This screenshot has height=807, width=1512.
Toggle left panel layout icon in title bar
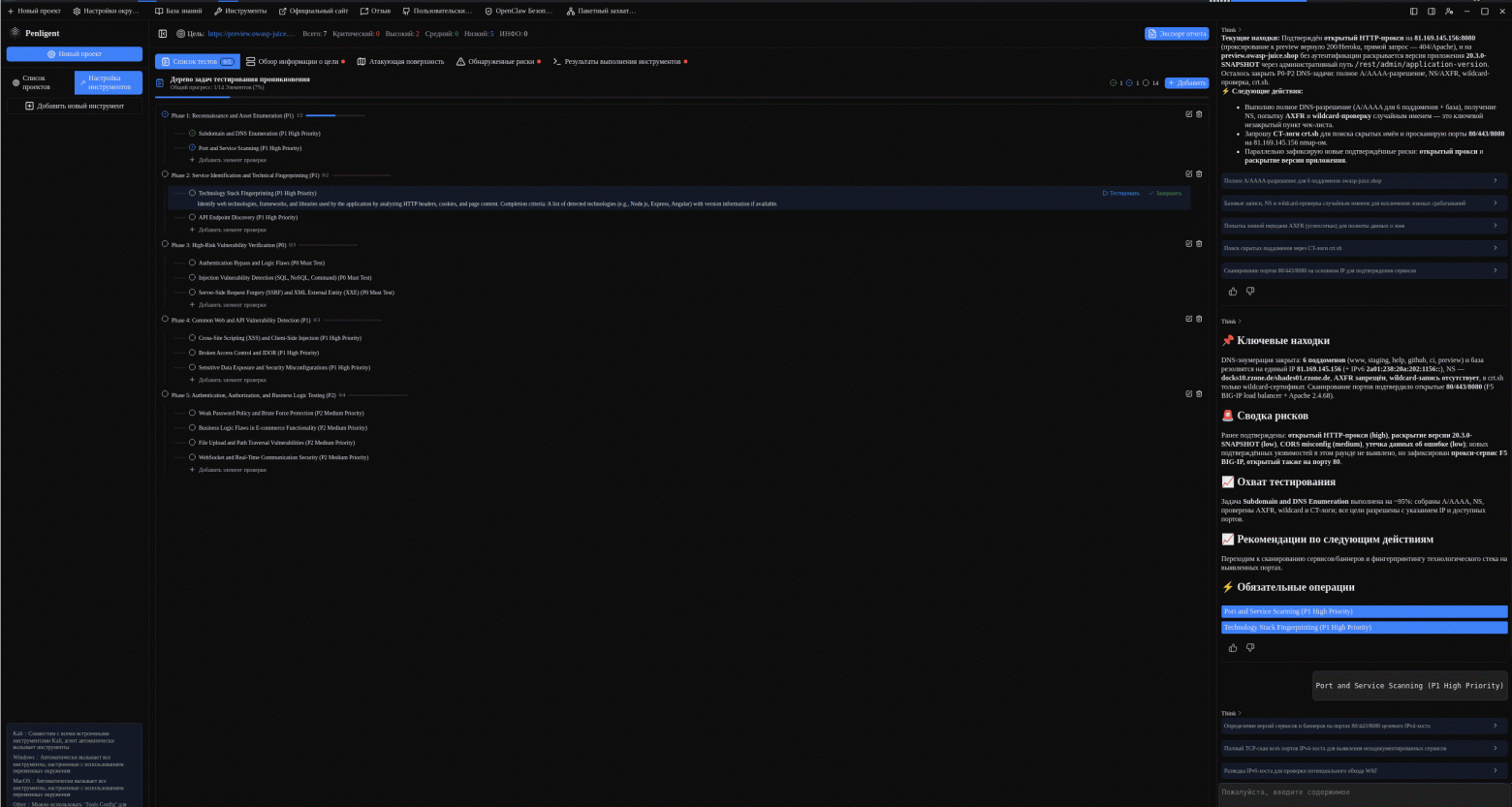click(x=1414, y=11)
